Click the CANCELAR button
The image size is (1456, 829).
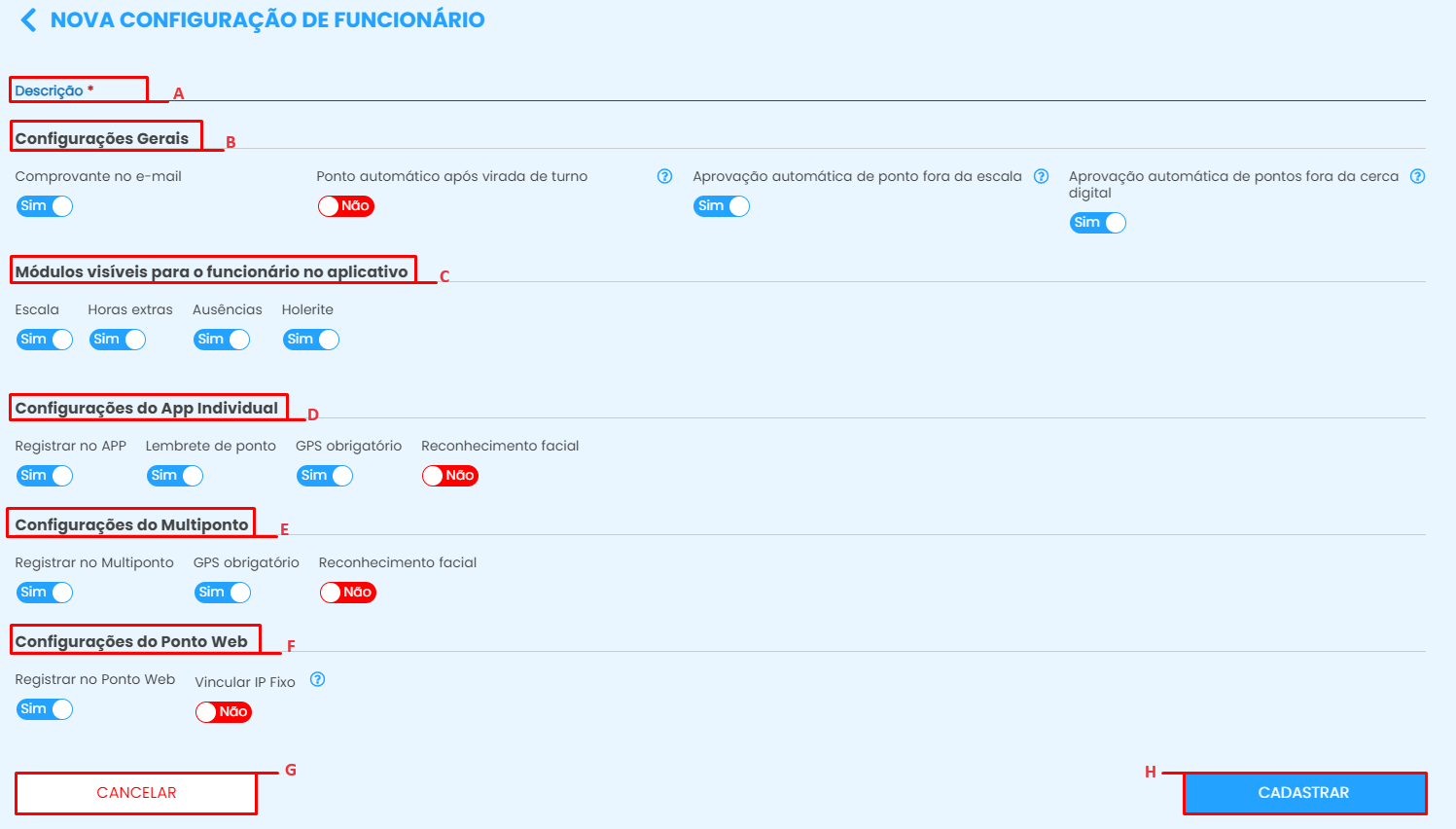[x=136, y=793]
